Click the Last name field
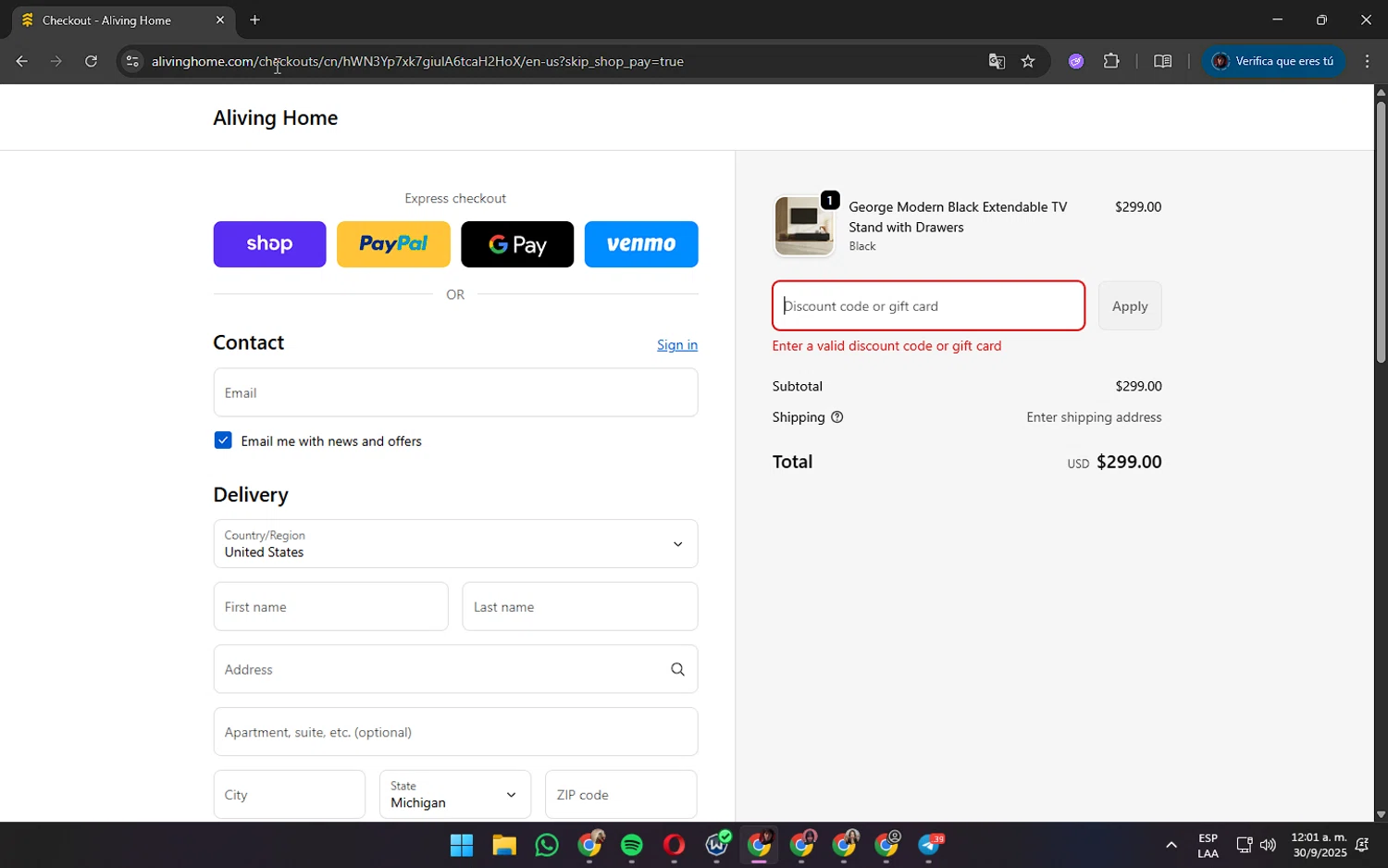This screenshot has width=1388, height=868. coord(580,607)
